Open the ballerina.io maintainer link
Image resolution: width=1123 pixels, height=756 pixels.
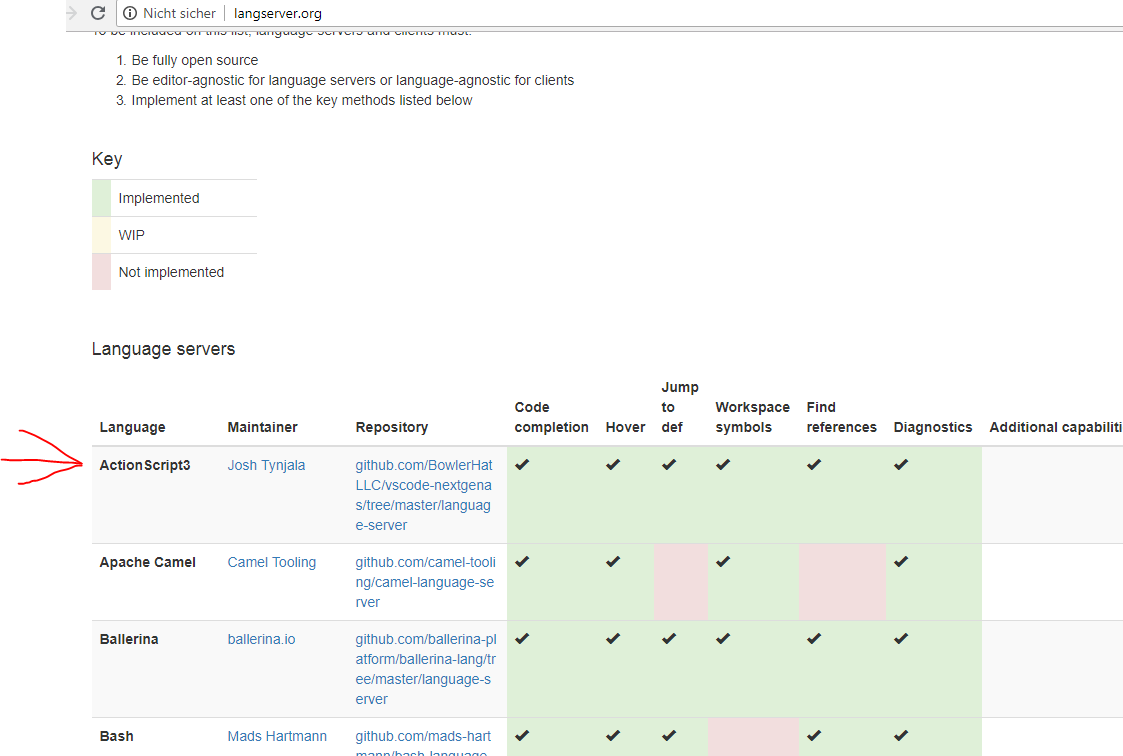click(x=261, y=638)
